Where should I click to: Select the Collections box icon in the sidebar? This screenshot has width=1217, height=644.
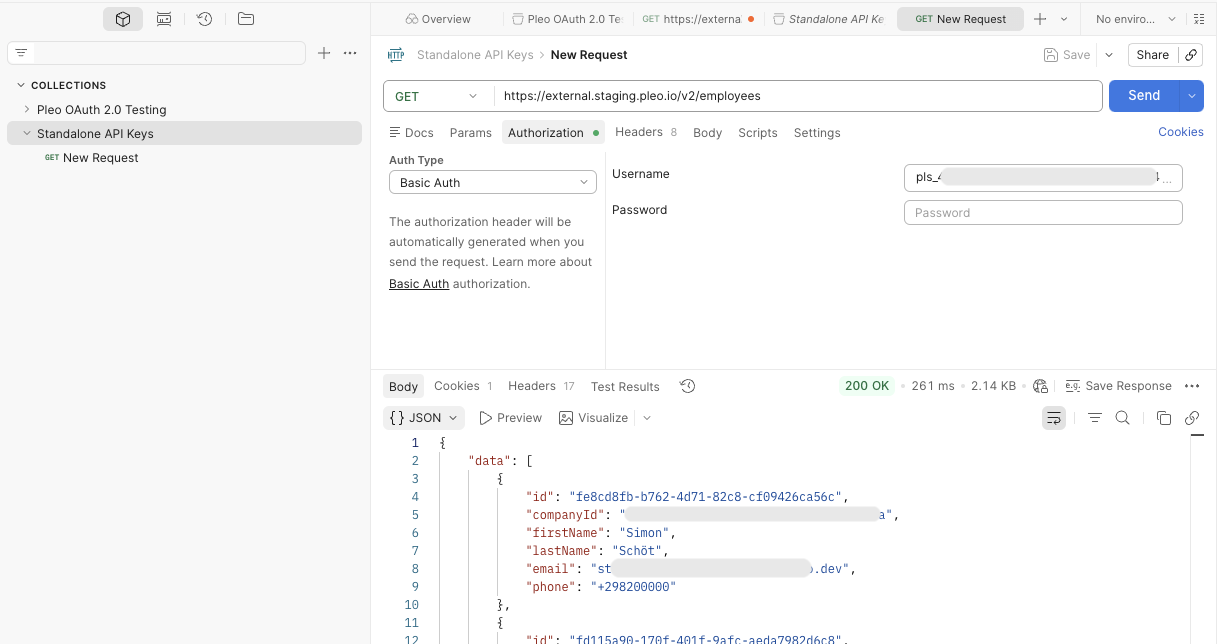click(123, 19)
